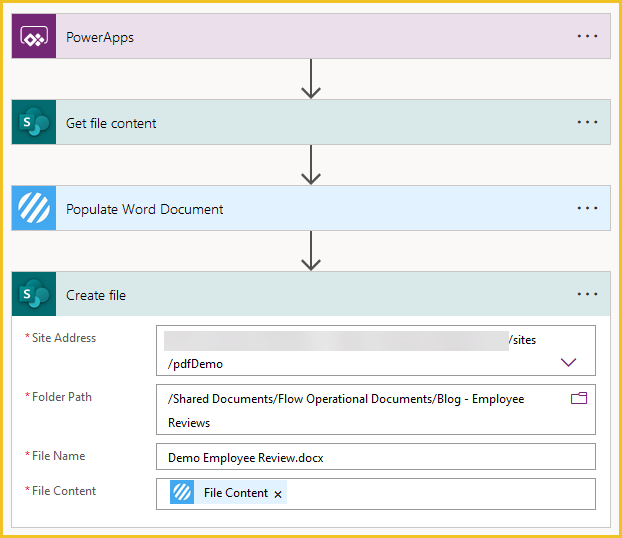Screen dimensions: 622x538
Task: Click the /pdfDemo site address text
Action: click(x=195, y=364)
